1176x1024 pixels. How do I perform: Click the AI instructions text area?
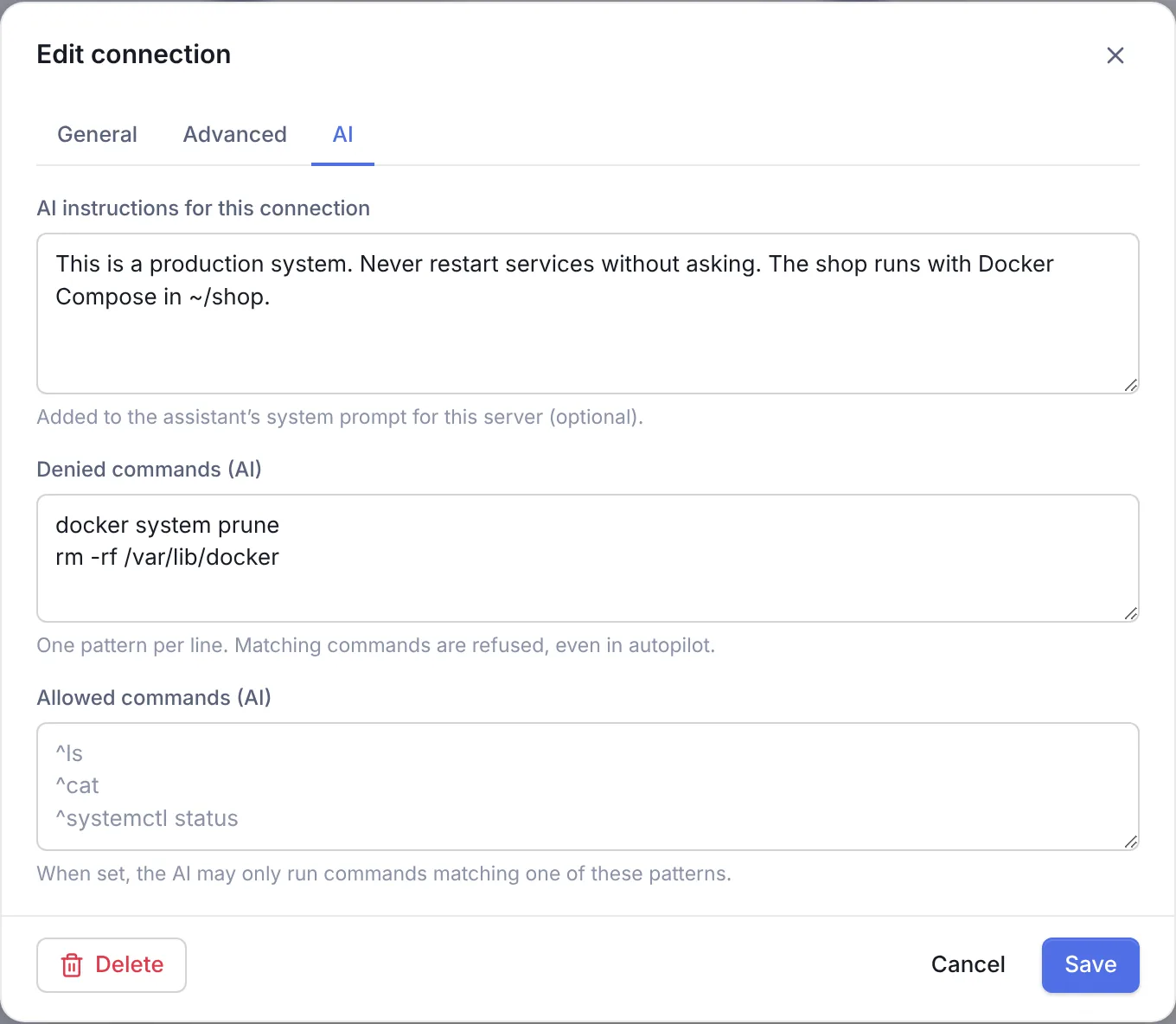(x=588, y=313)
